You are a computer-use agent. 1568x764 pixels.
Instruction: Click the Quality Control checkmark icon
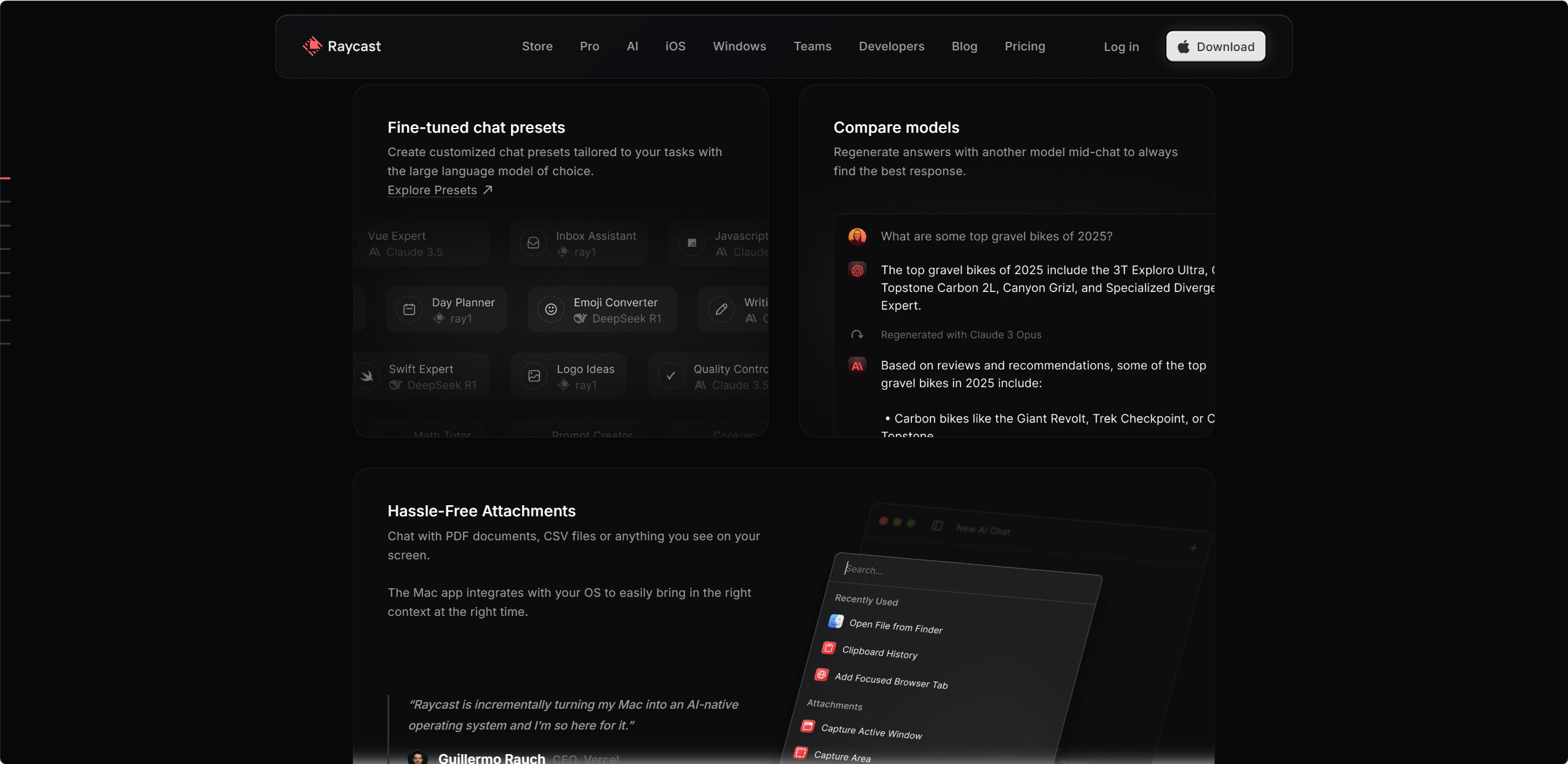pos(671,376)
